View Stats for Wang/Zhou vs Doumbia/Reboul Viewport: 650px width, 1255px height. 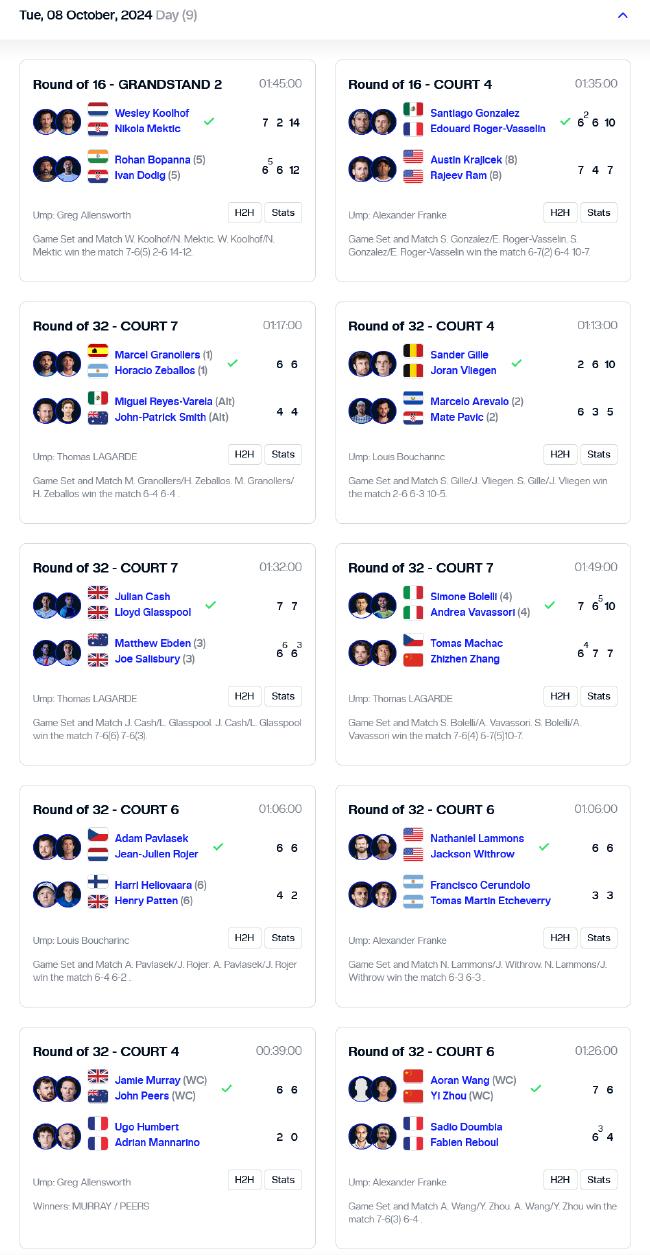(599, 1180)
